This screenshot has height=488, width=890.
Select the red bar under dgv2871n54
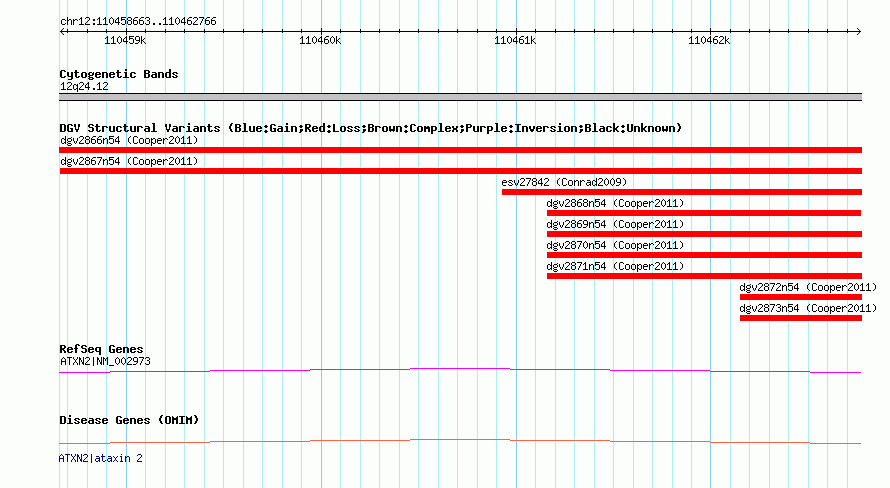tap(704, 276)
